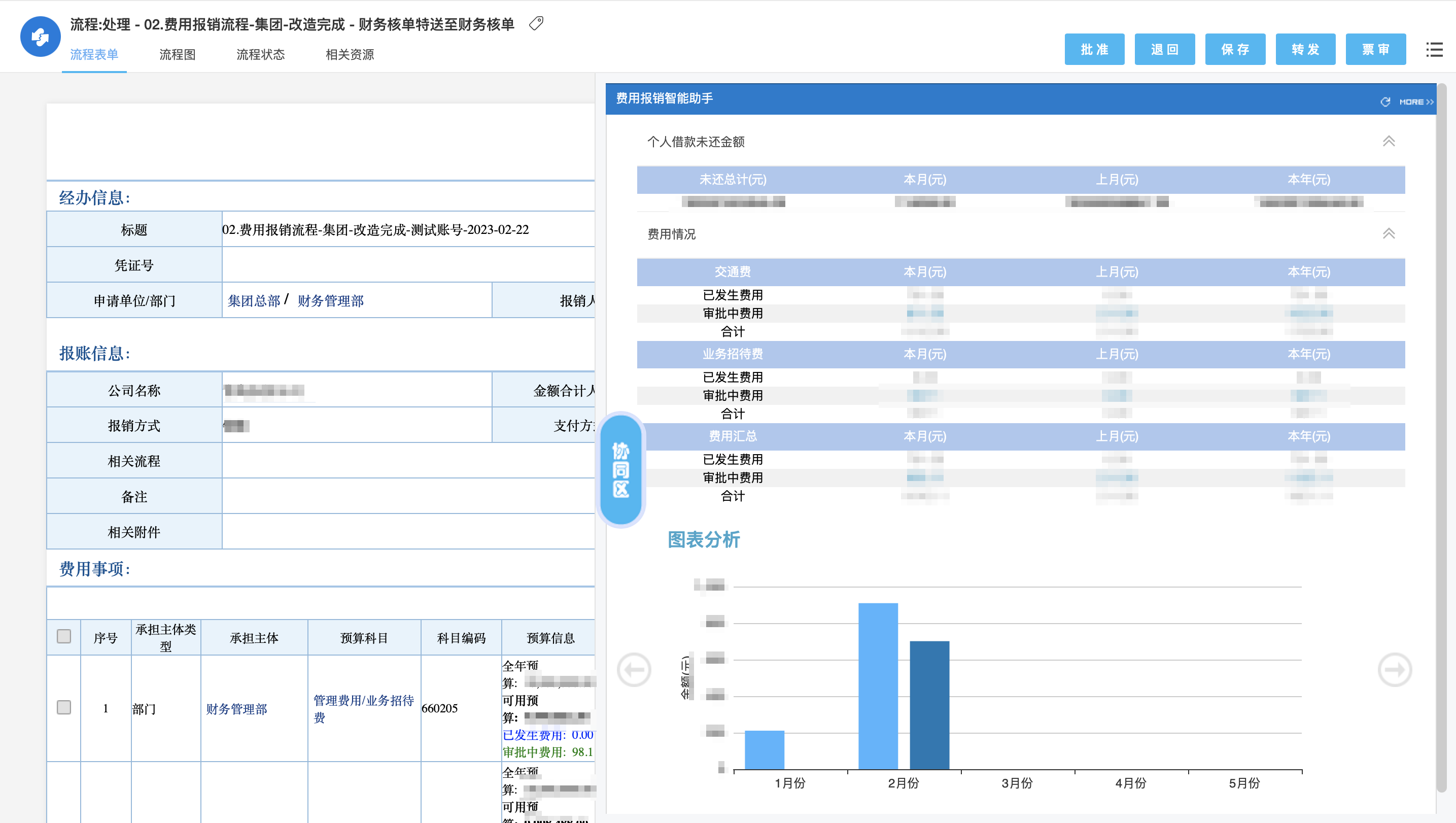Image resolution: width=1456 pixels, height=823 pixels.
Task: Click the refresh icon in assistant header
Action: (1385, 102)
